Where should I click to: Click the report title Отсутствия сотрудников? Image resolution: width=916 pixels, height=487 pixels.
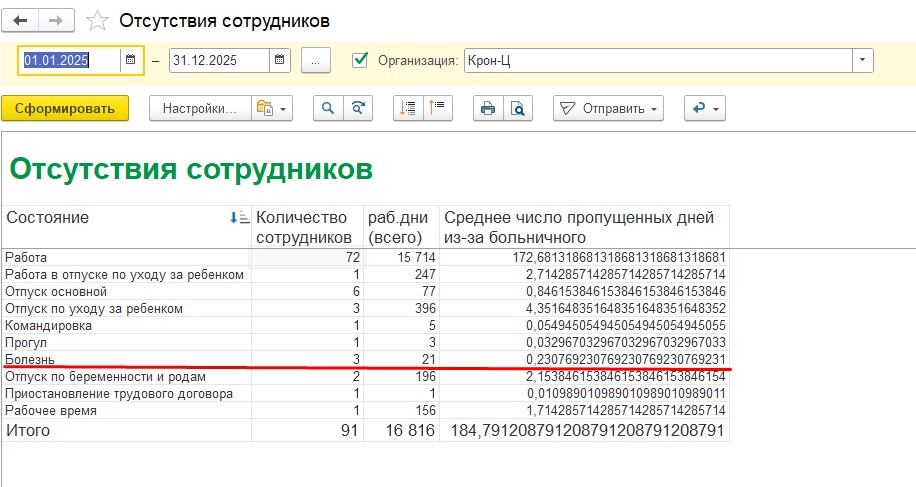tap(191, 169)
